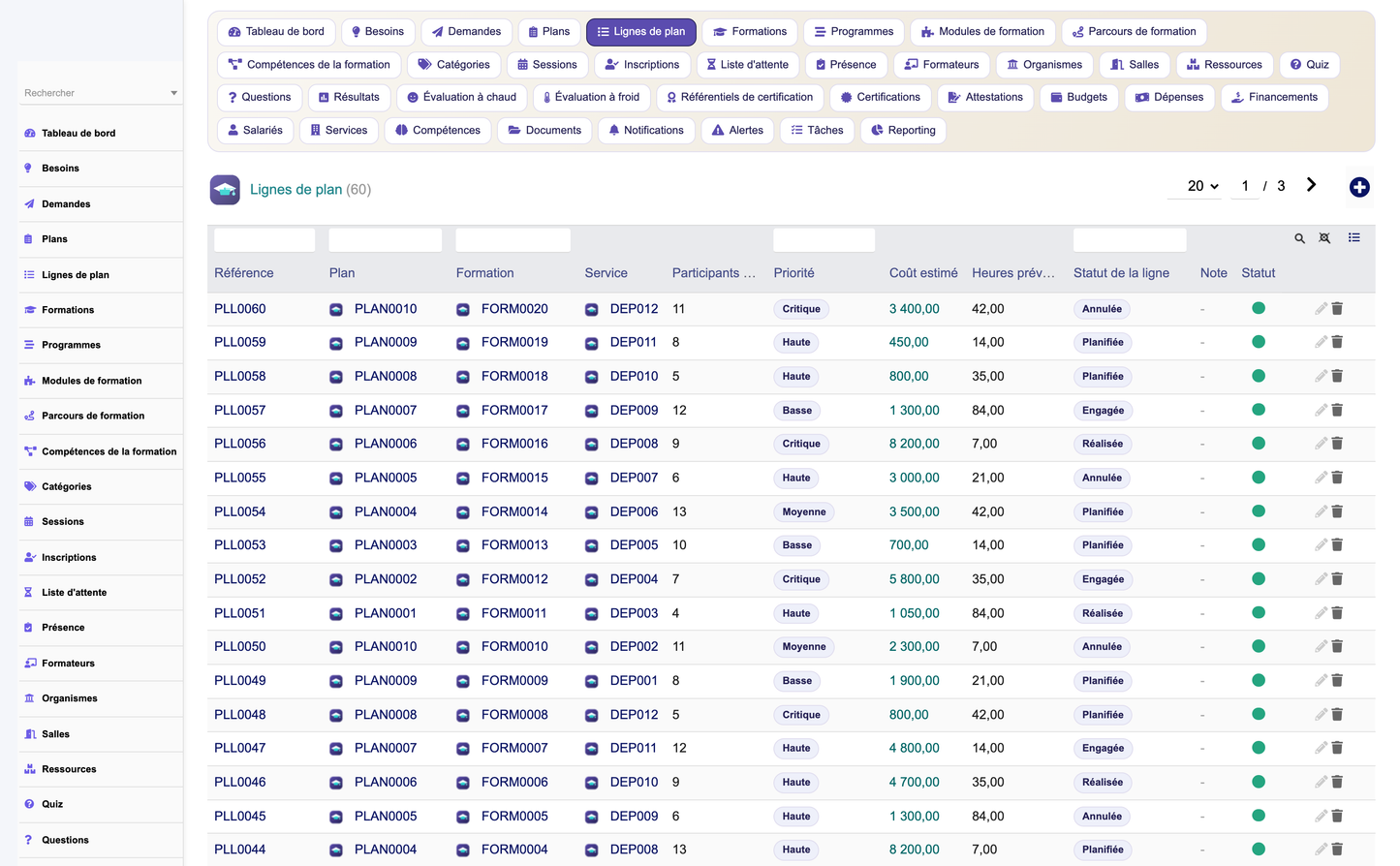Open sidebar Lignes de plan item
Screen dimensions: 1400x866
101,275
